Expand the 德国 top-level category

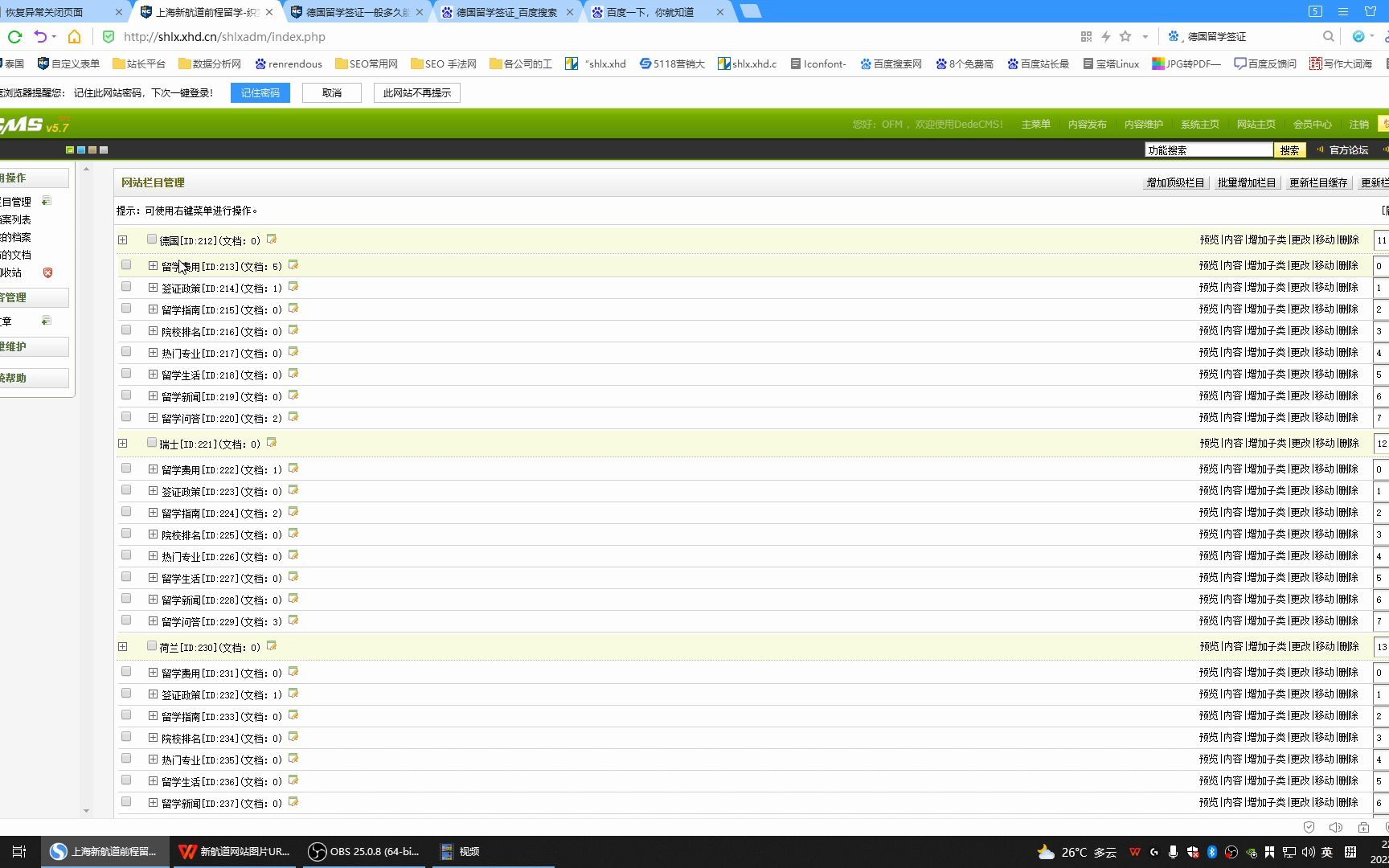123,240
